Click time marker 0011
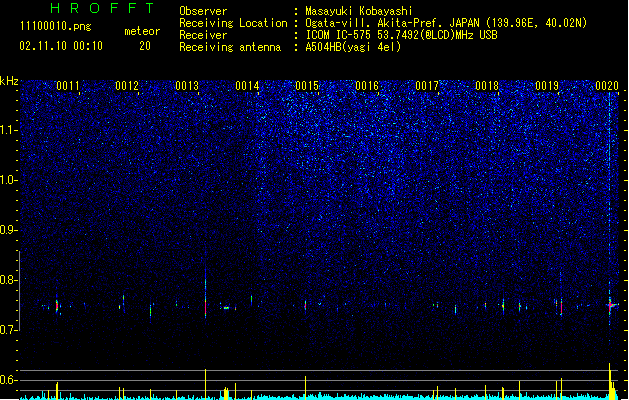The image size is (629, 400). [68, 86]
